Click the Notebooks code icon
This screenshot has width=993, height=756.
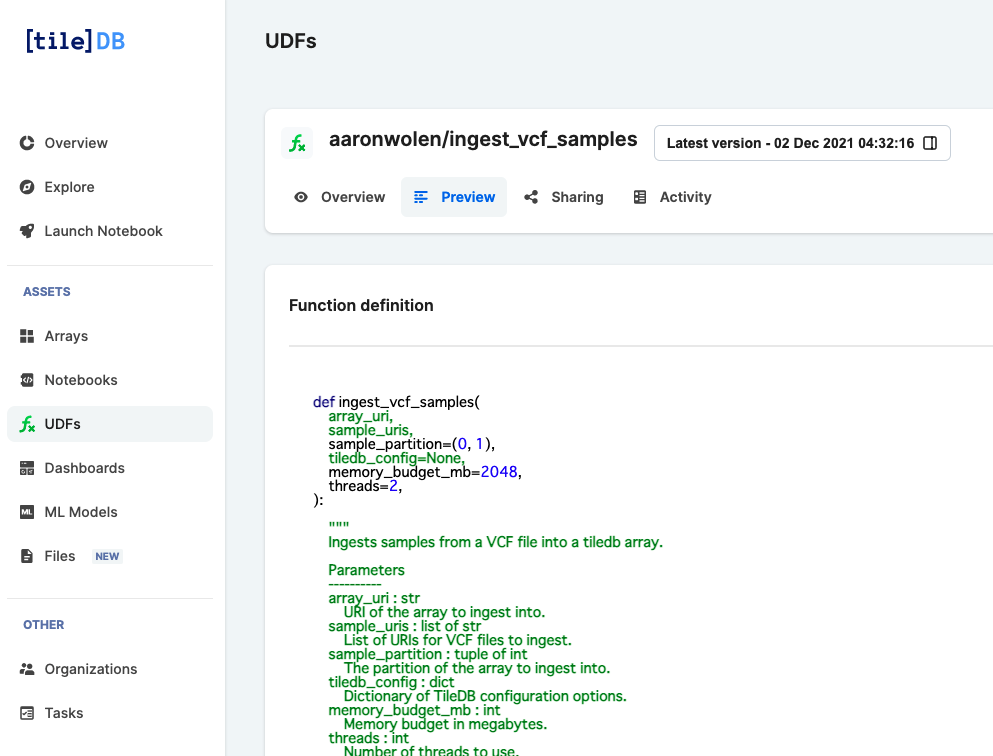click(28, 380)
